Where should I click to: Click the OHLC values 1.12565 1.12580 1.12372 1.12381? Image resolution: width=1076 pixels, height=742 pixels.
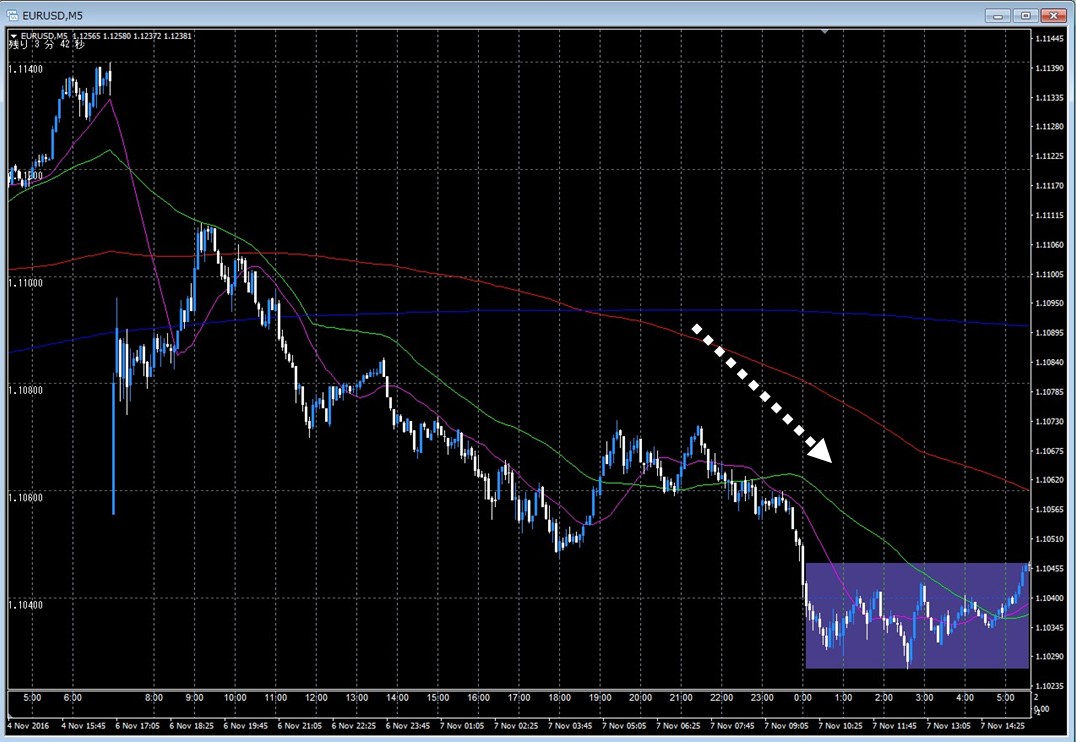point(132,36)
